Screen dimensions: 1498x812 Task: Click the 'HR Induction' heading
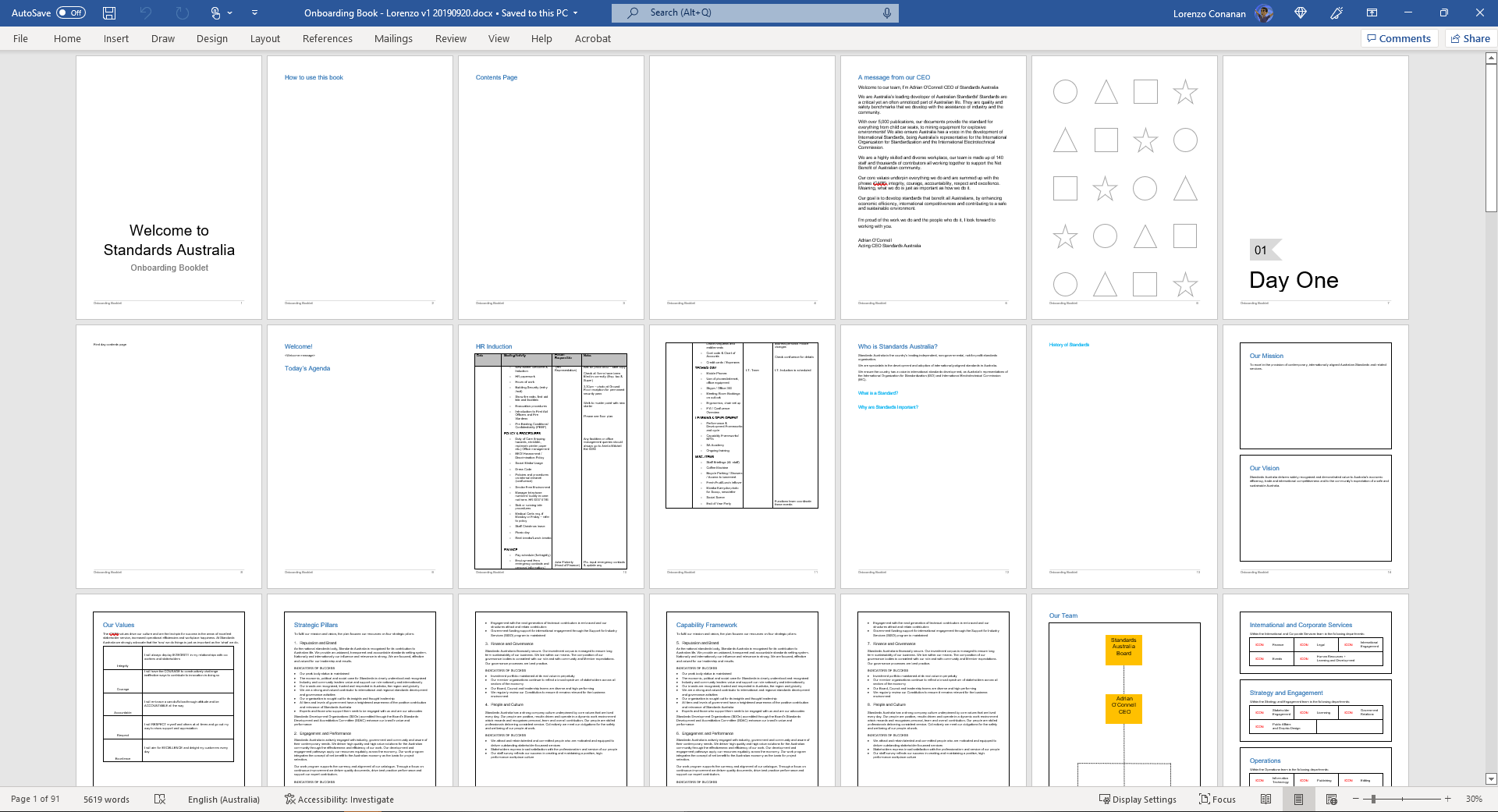pyautogui.click(x=494, y=346)
